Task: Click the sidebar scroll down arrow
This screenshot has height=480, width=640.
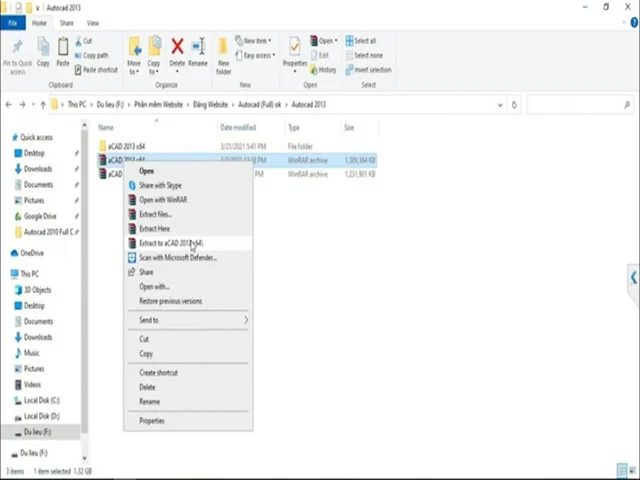Action: coord(84,459)
